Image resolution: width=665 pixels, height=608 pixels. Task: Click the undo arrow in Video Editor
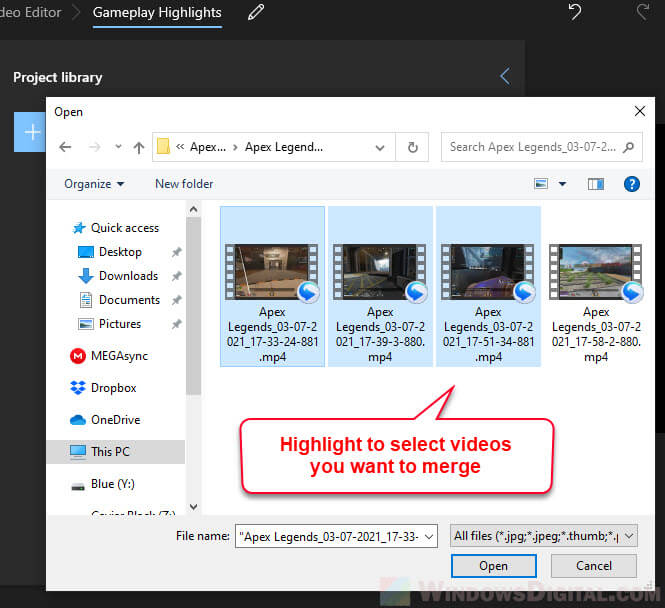[575, 11]
